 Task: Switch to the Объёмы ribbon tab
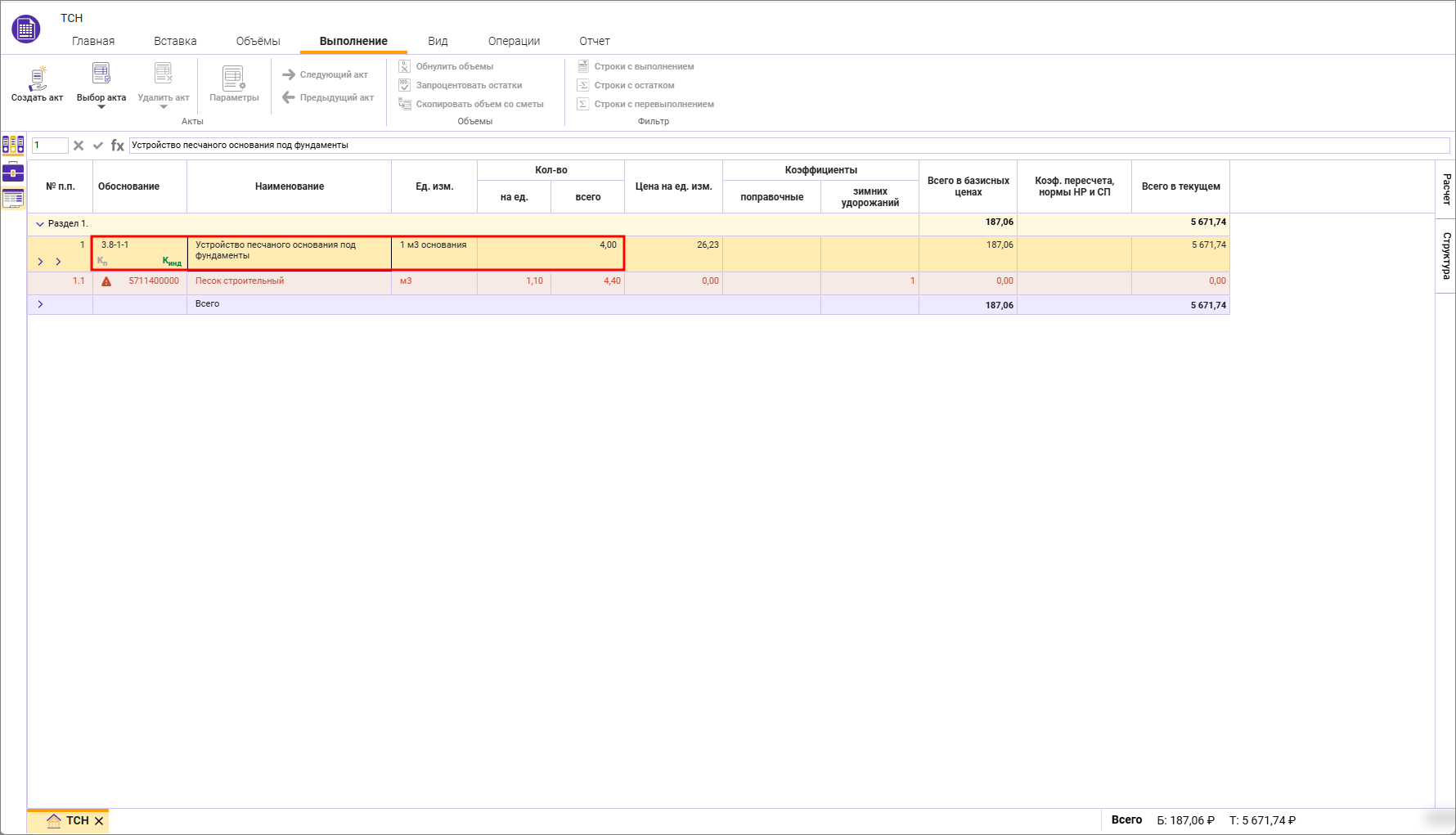(x=258, y=41)
